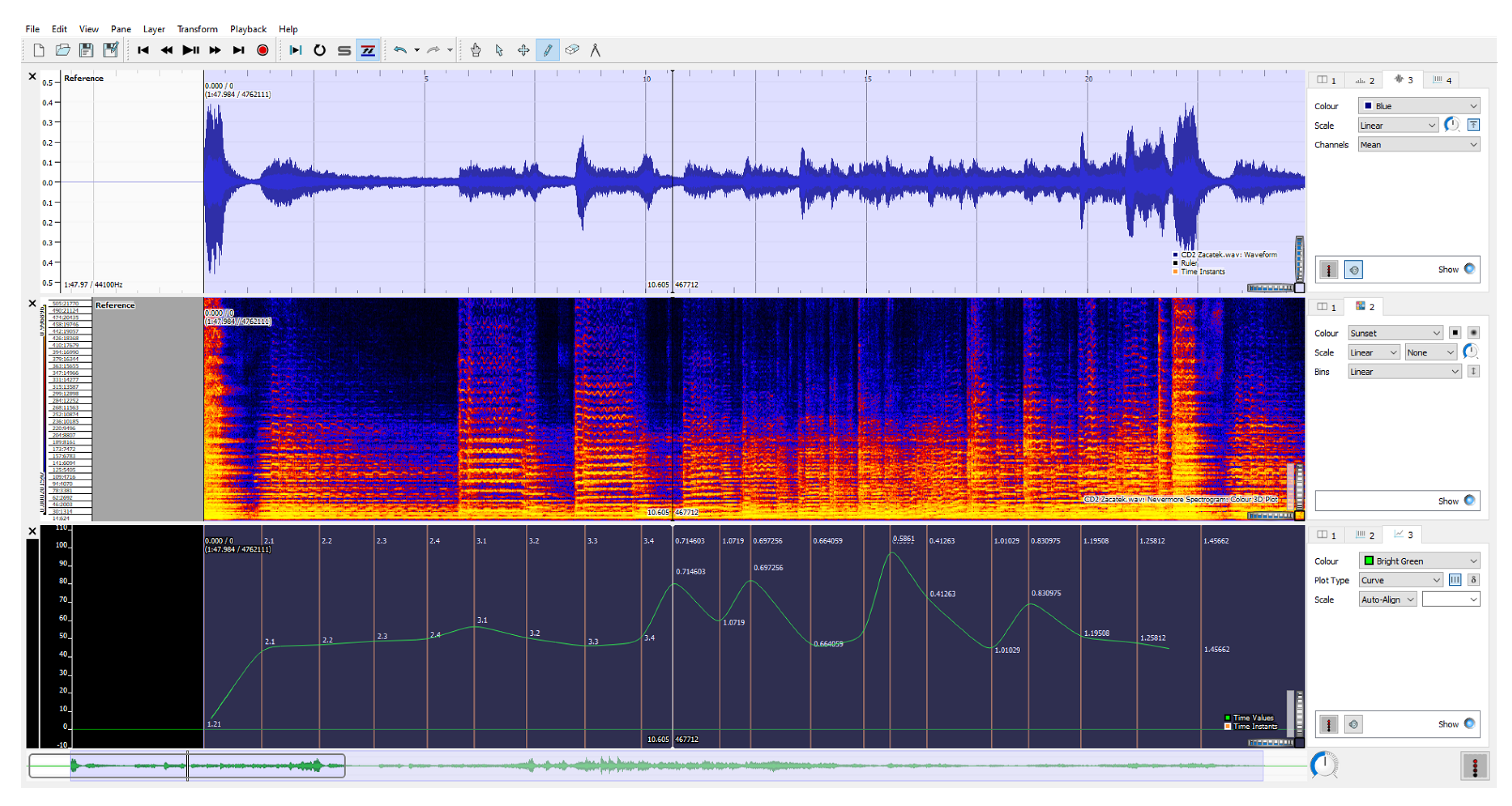Open the Transform menu
The height and width of the screenshot is (806, 1512).
tap(197, 29)
